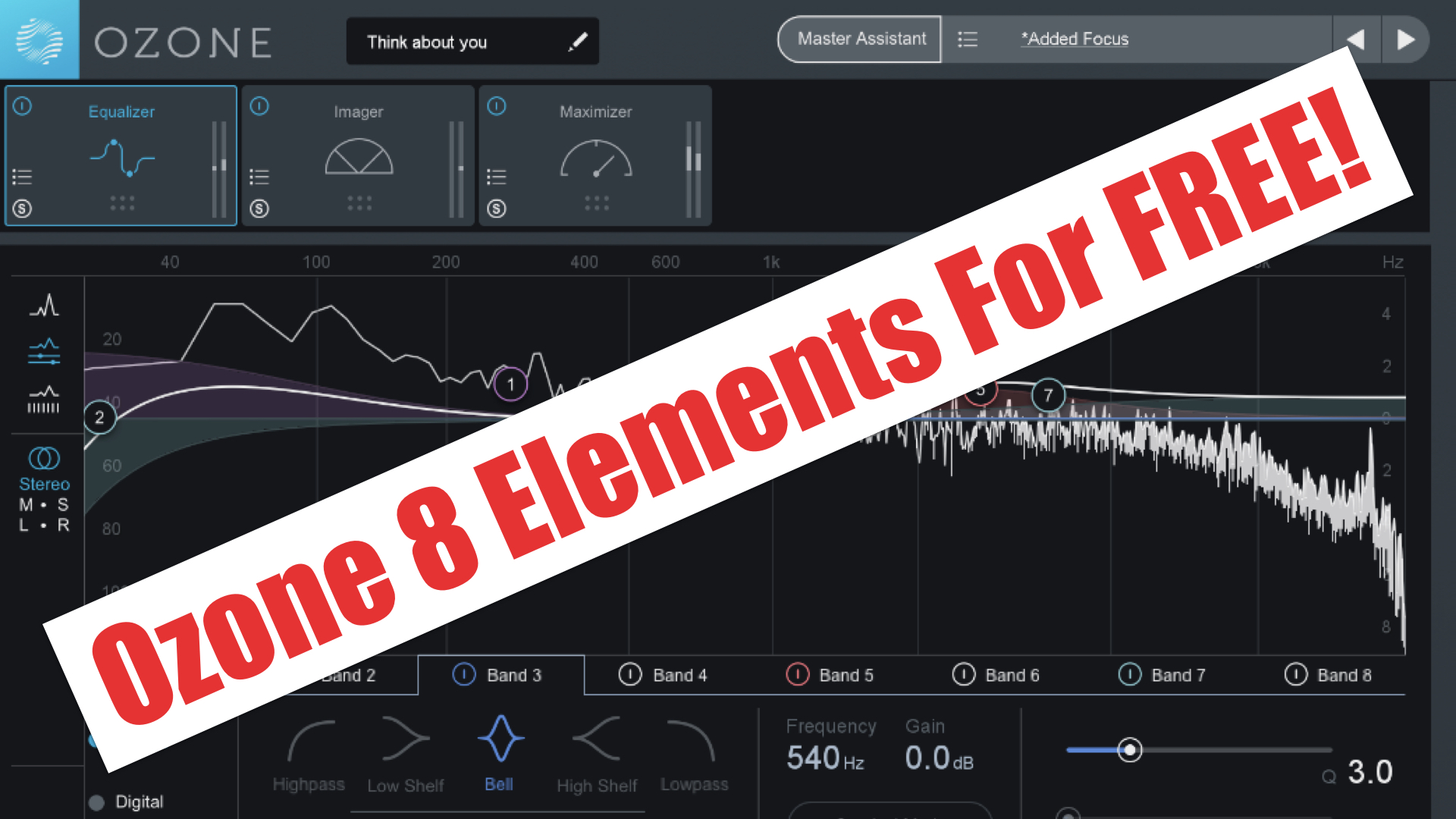Image resolution: width=1456 pixels, height=819 pixels.
Task: Solo the Maximizer module with its S button
Action: tap(497, 208)
